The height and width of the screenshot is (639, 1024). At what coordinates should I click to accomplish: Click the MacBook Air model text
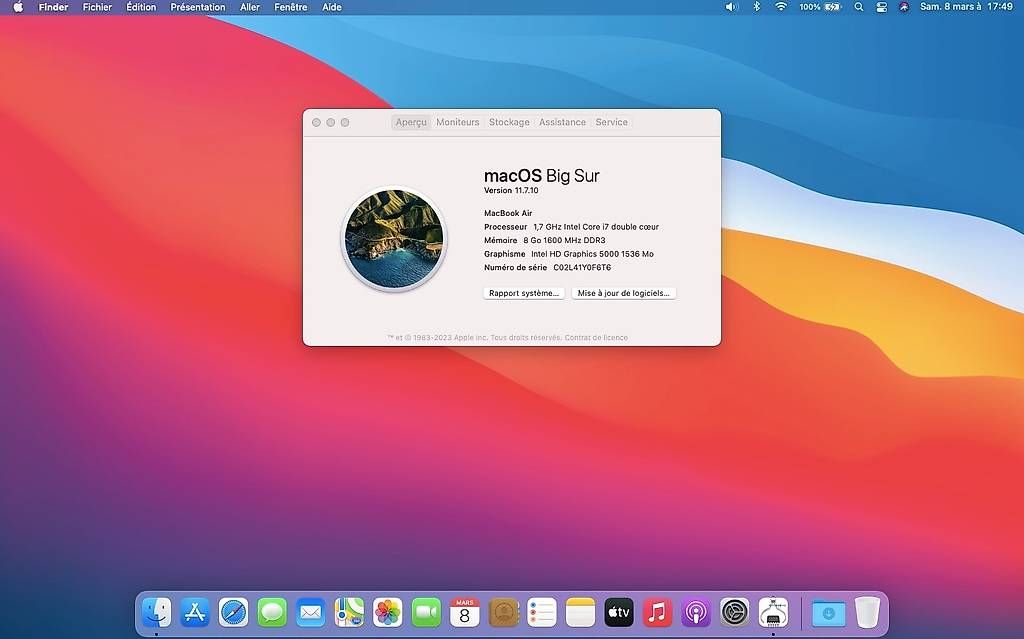tap(508, 213)
